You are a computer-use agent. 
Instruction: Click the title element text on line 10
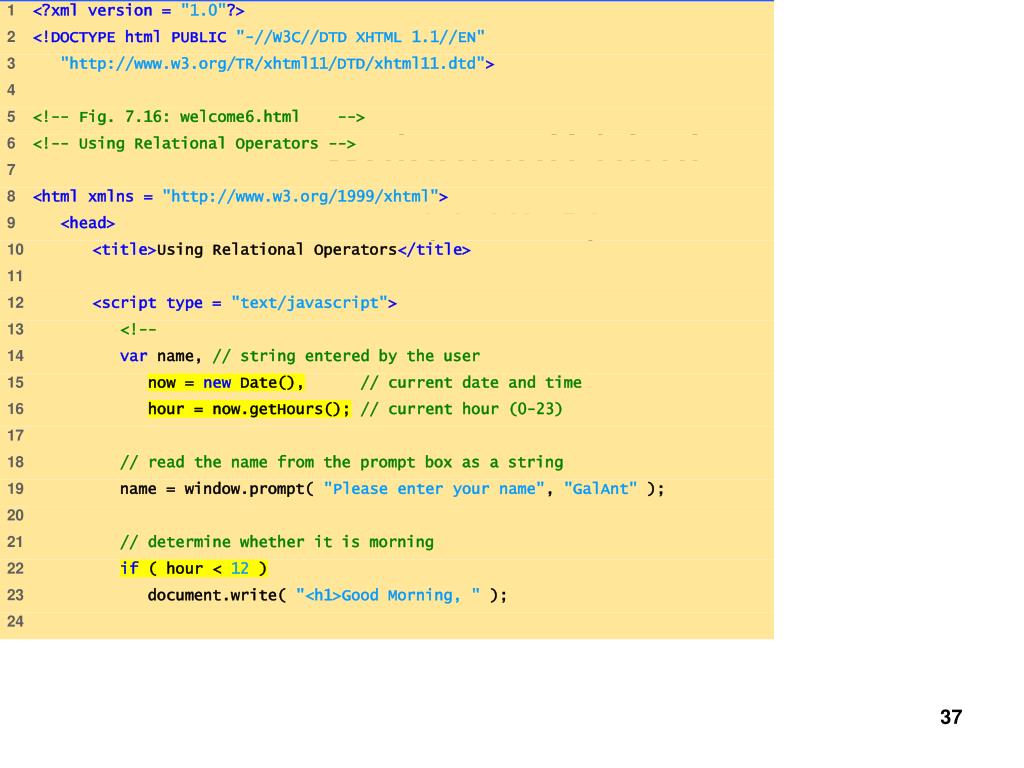tap(276, 249)
